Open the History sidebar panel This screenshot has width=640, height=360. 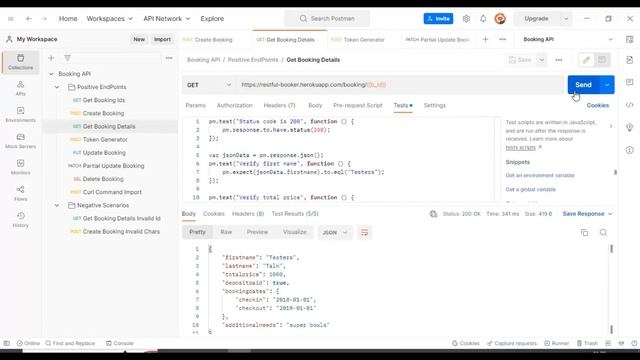(x=20, y=220)
